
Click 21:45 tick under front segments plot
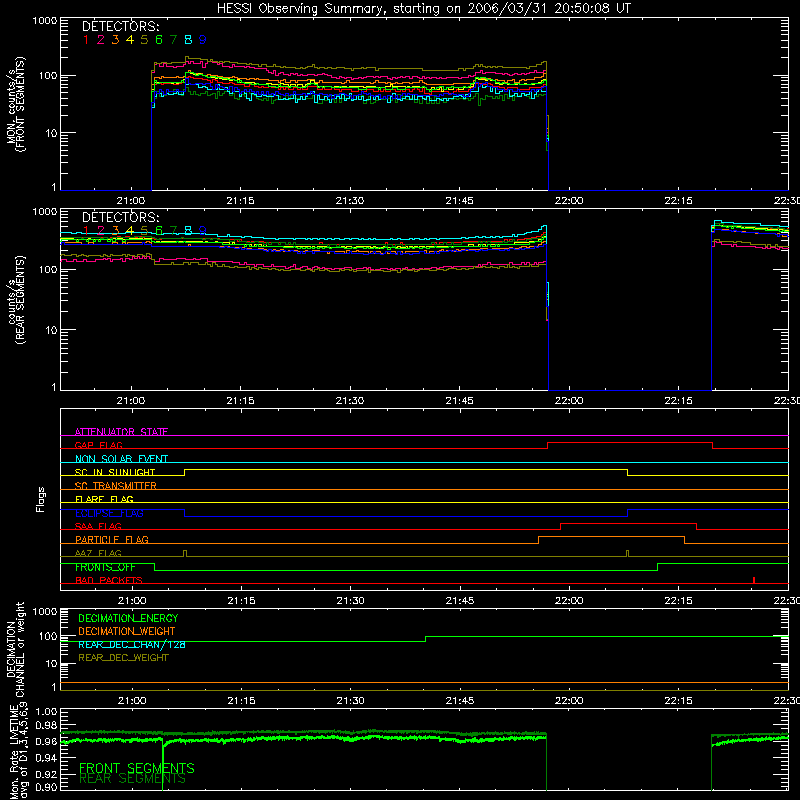459,201
